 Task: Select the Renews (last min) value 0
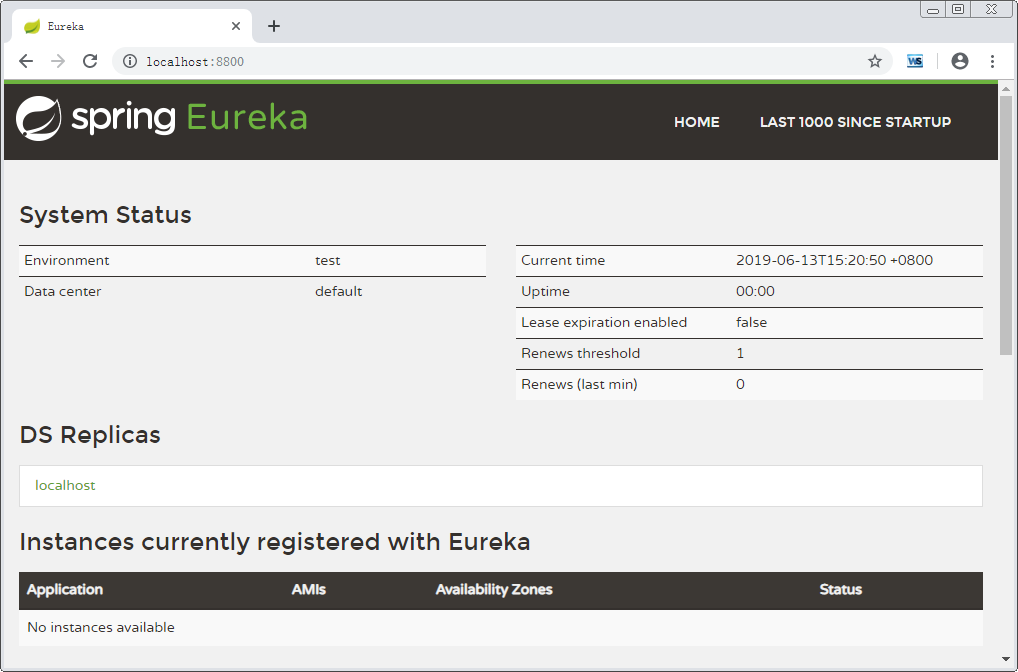point(740,384)
